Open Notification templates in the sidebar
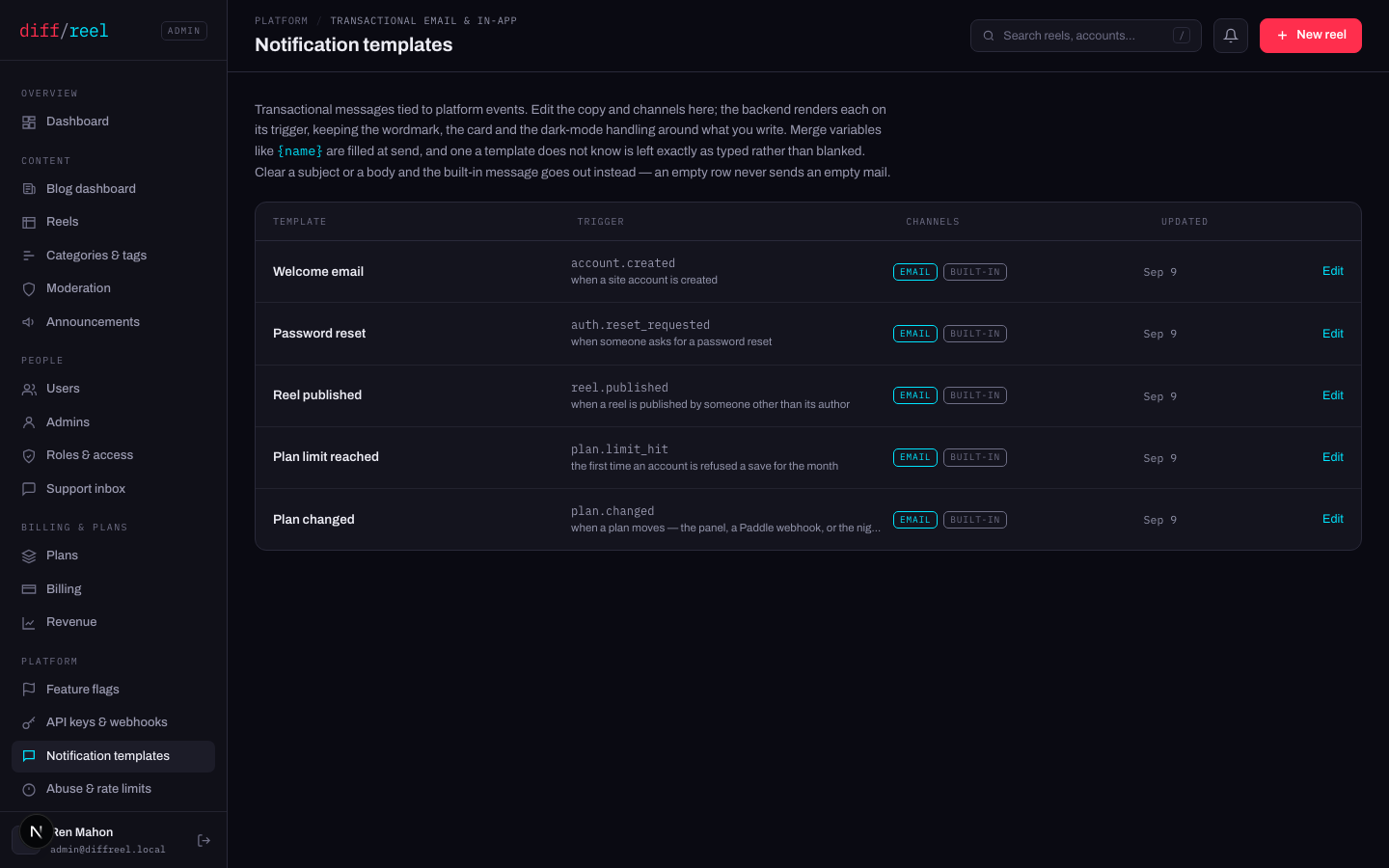 click(x=113, y=756)
